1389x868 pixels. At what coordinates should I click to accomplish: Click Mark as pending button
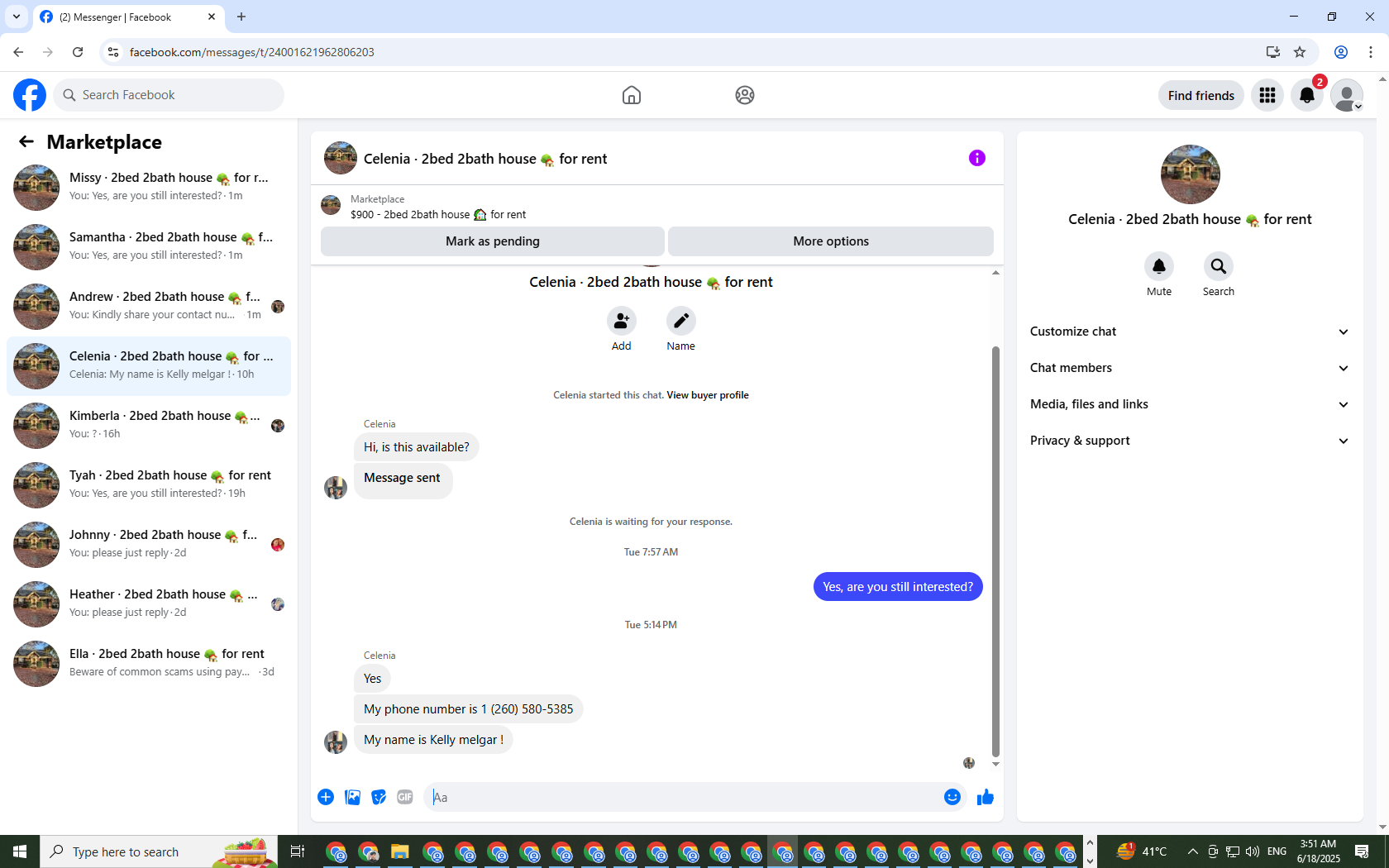pos(493,241)
